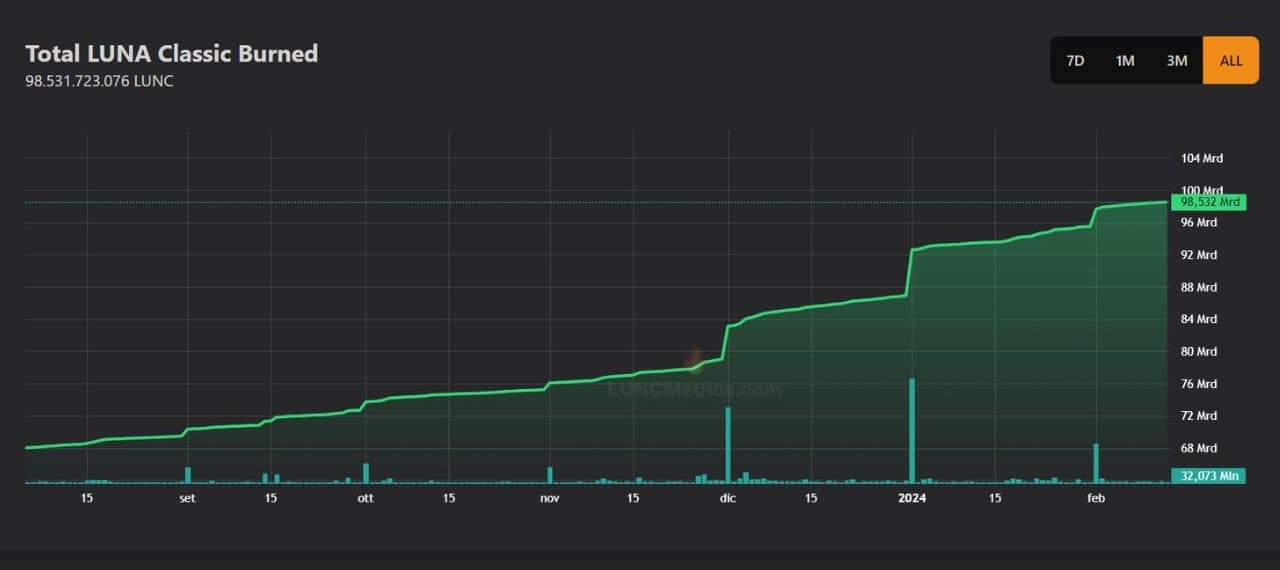Click the 'ott' month label on time axis
This screenshot has height=570, width=1280.
pyautogui.click(x=365, y=497)
